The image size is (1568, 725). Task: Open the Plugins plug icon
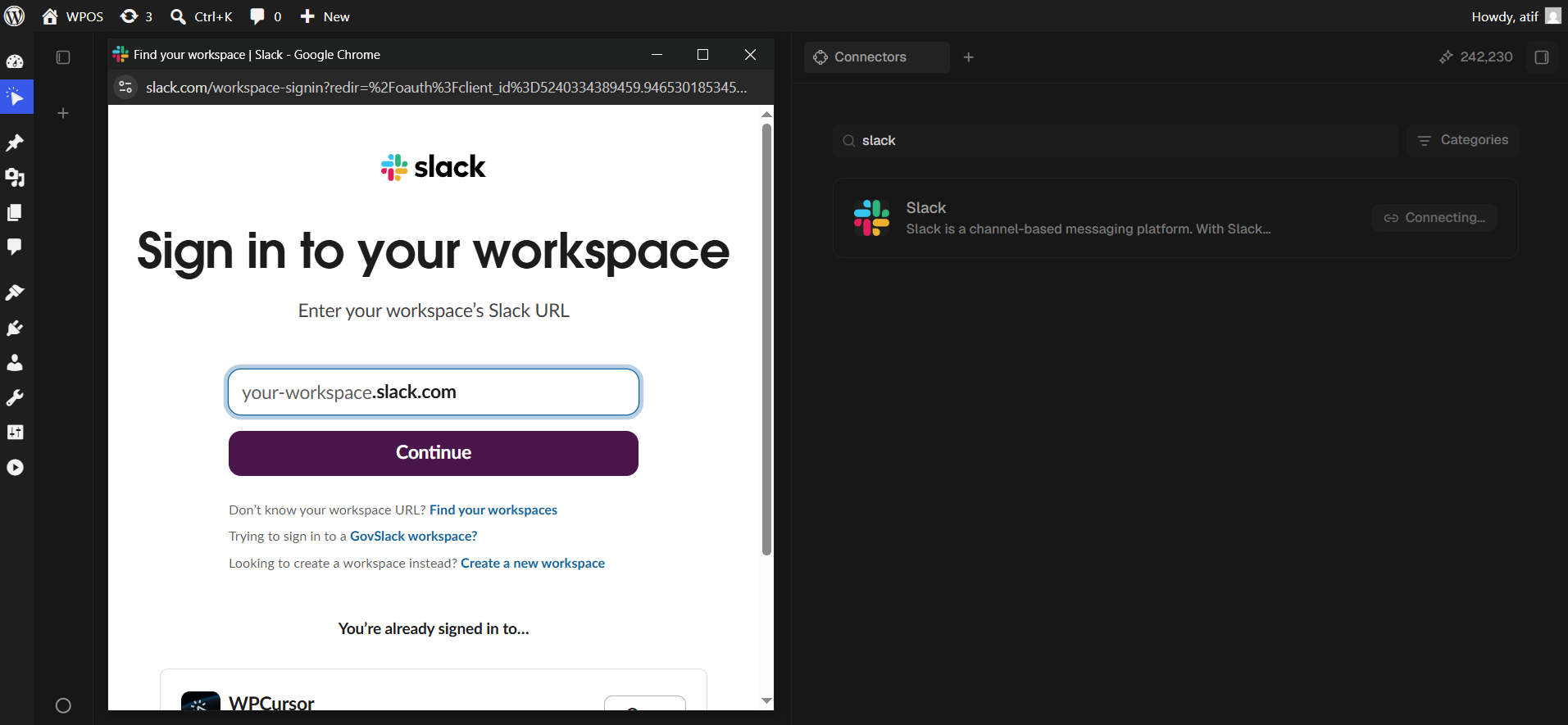[15, 328]
